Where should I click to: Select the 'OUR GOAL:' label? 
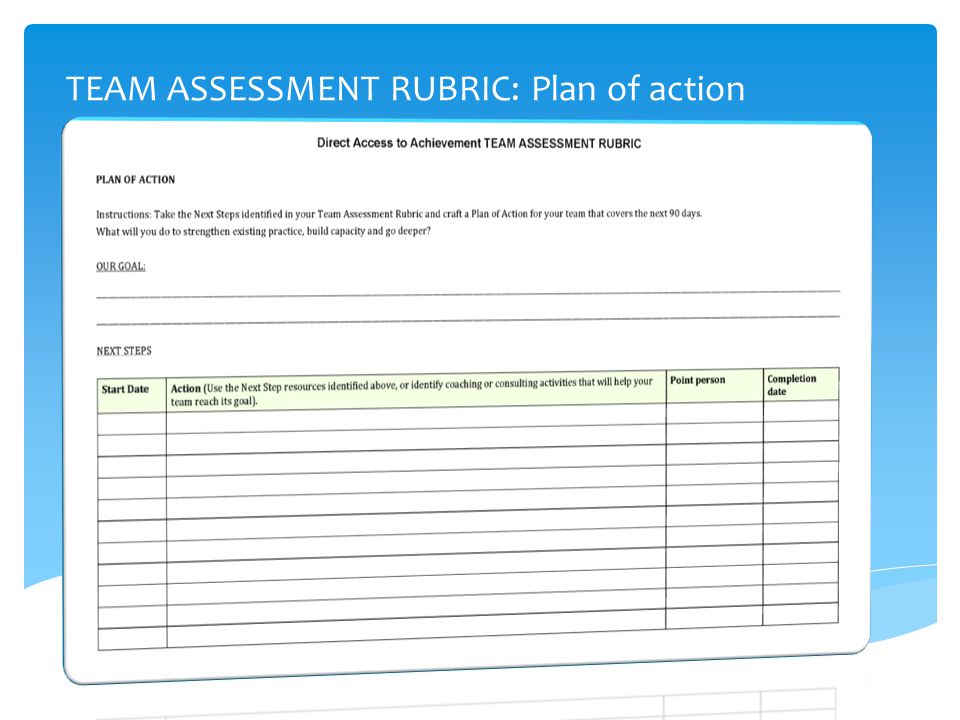coord(121,266)
